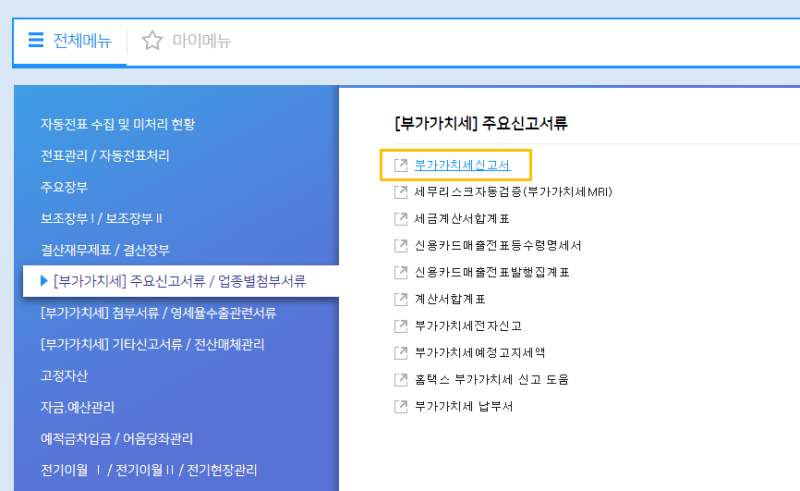Open the 계산서합계표 link
Viewport: 800px width, 491px height.
point(450,299)
